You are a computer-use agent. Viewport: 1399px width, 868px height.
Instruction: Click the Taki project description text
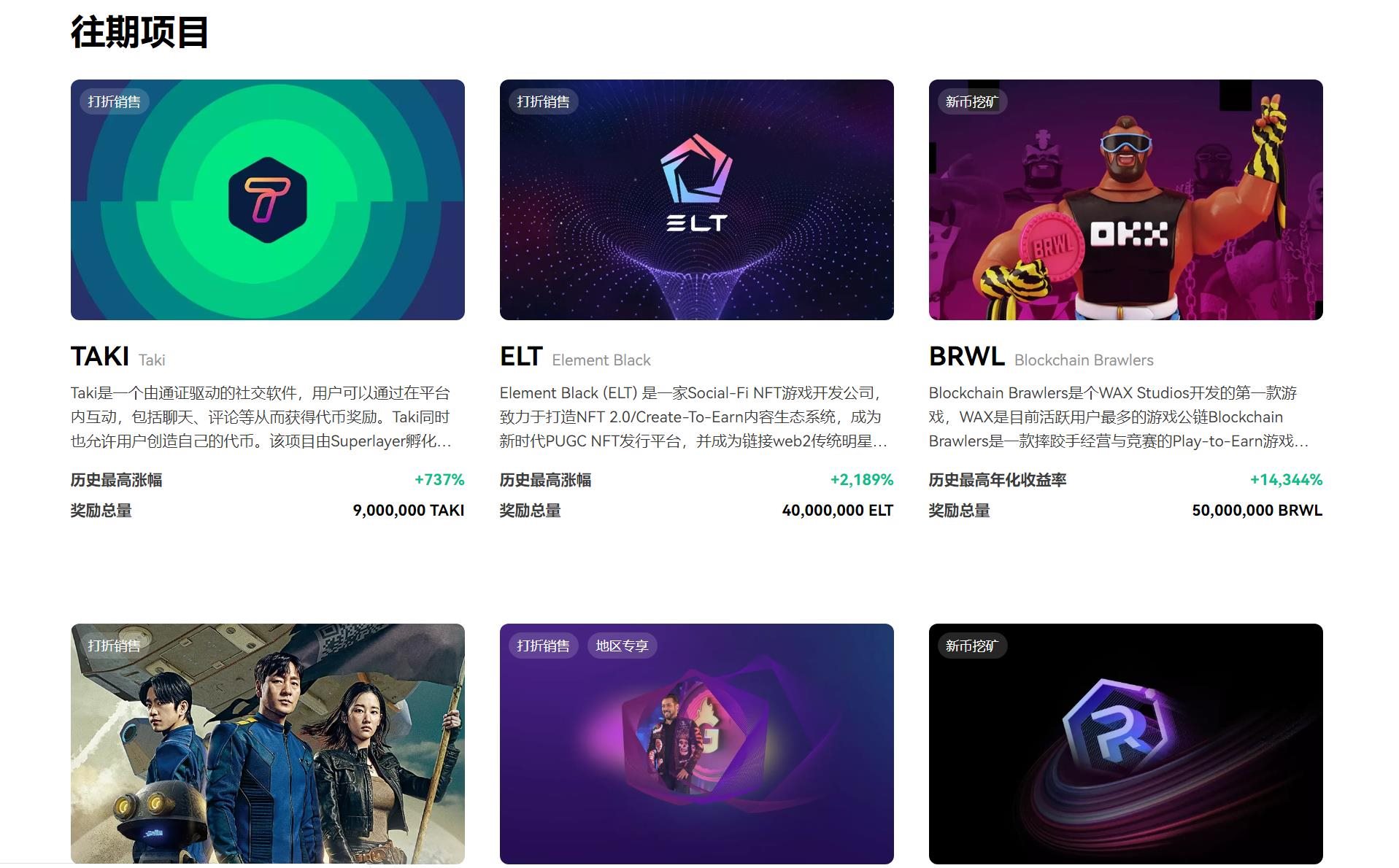261,417
